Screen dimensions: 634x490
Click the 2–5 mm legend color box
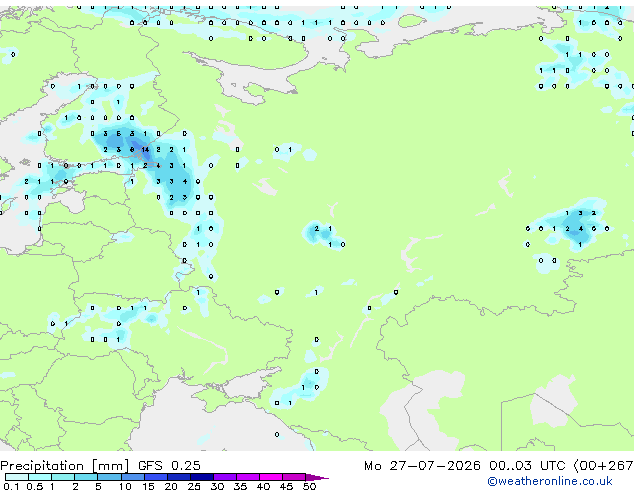coord(86,477)
